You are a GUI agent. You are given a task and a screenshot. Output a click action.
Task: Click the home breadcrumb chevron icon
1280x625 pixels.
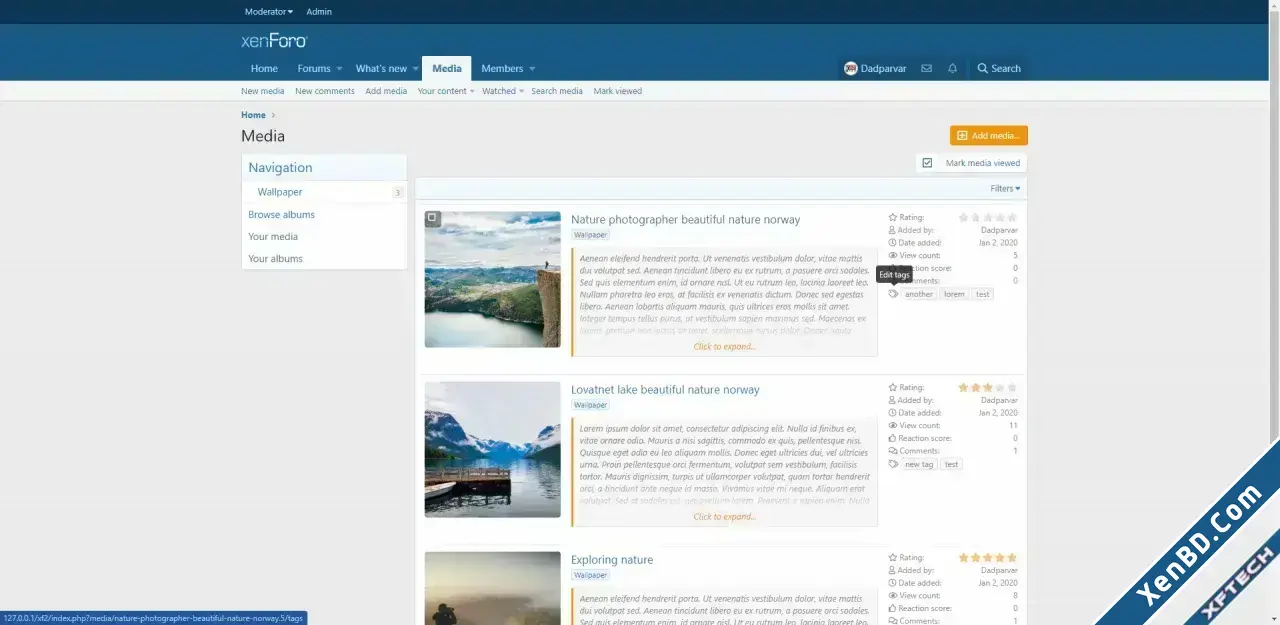[x=273, y=115]
